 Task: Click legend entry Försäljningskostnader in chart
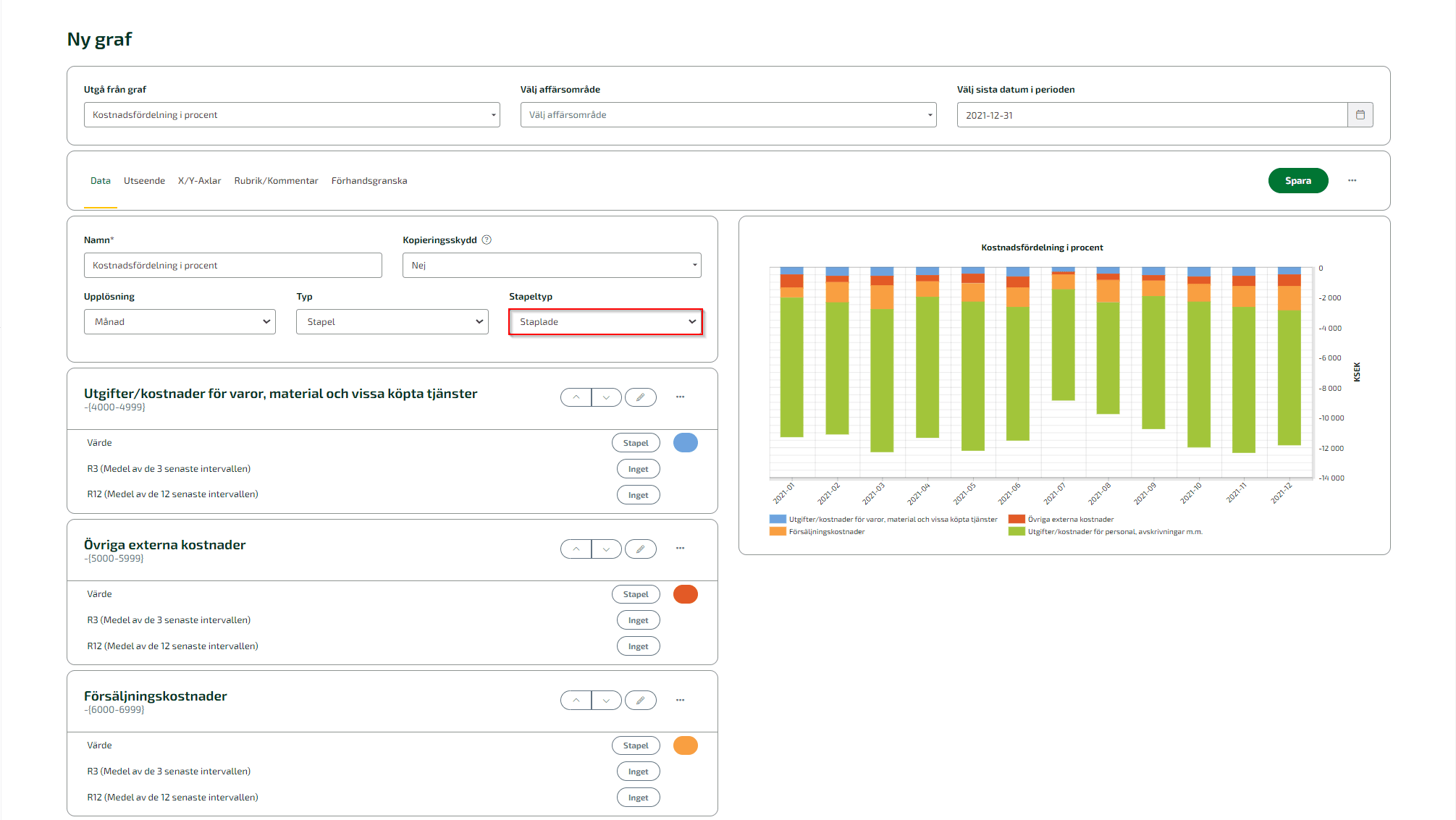click(x=817, y=532)
